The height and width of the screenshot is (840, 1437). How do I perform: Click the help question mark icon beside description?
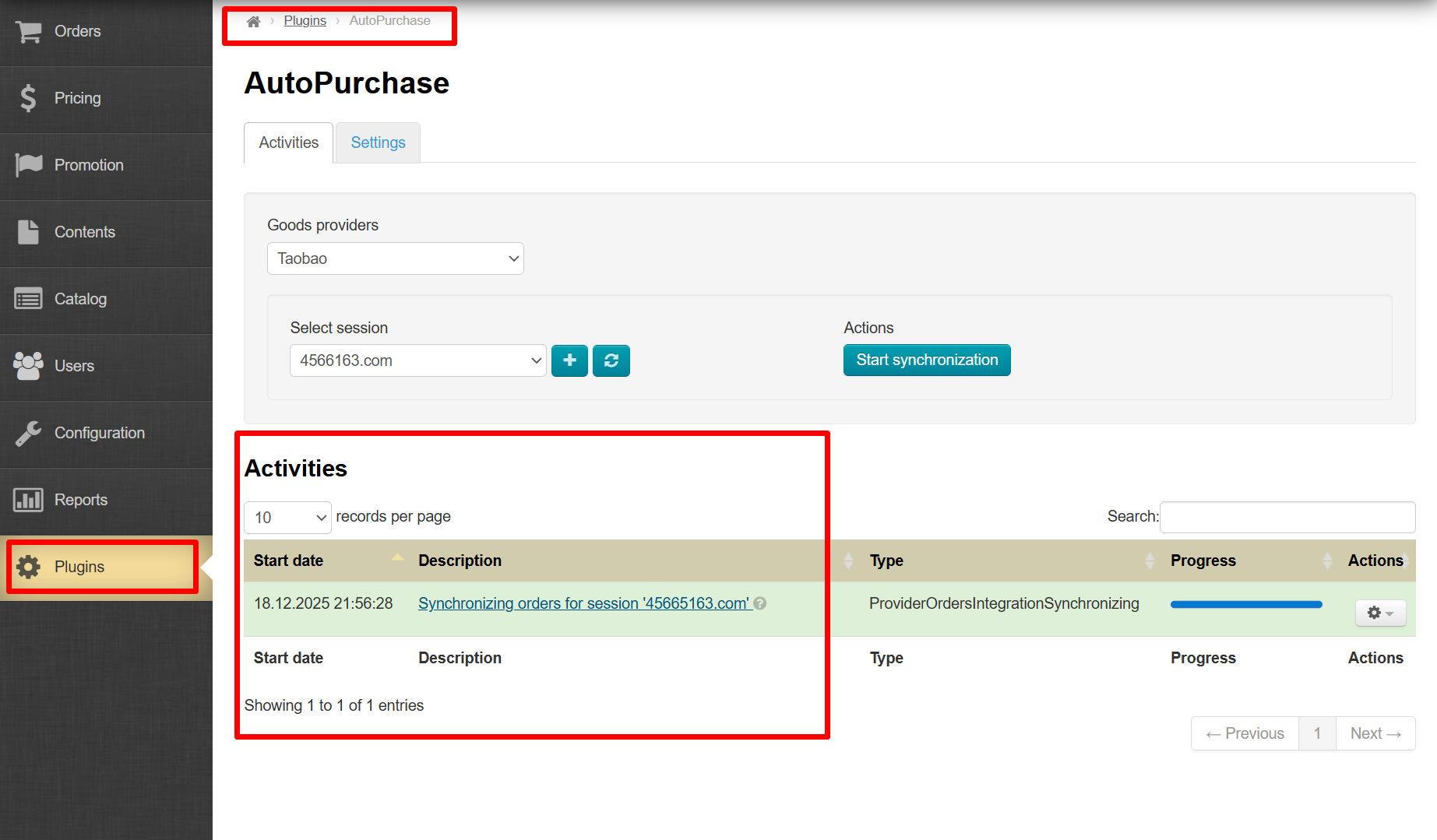(x=760, y=603)
